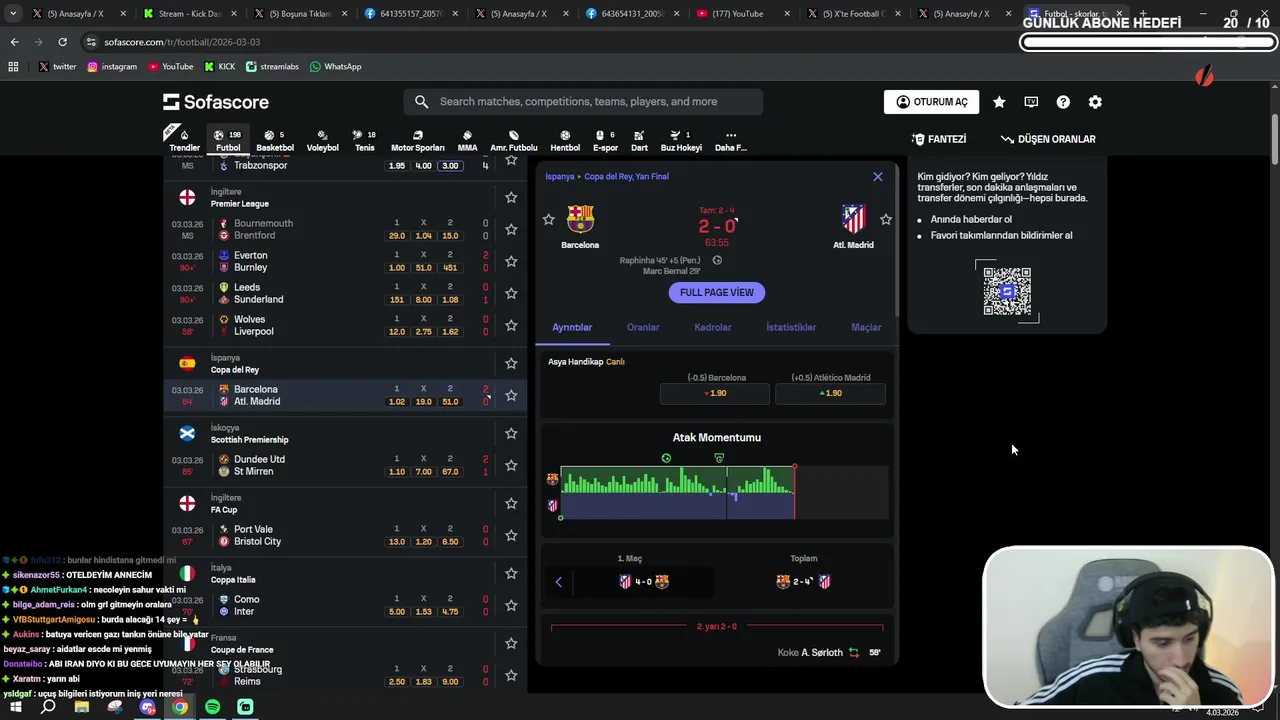This screenshot has width=1280, height=720.
Task: Open Amr. Futbolu category
Action: 513,140
